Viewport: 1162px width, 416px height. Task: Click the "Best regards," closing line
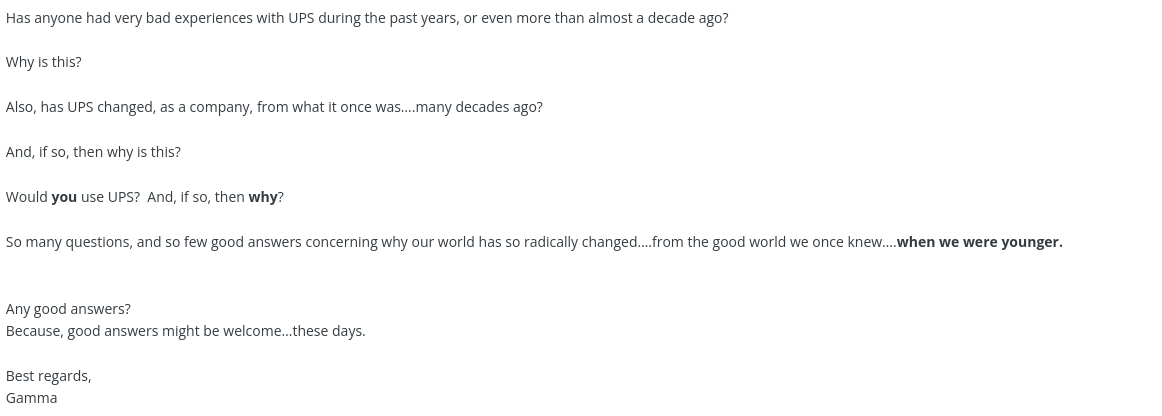click(x=48, y=376)
